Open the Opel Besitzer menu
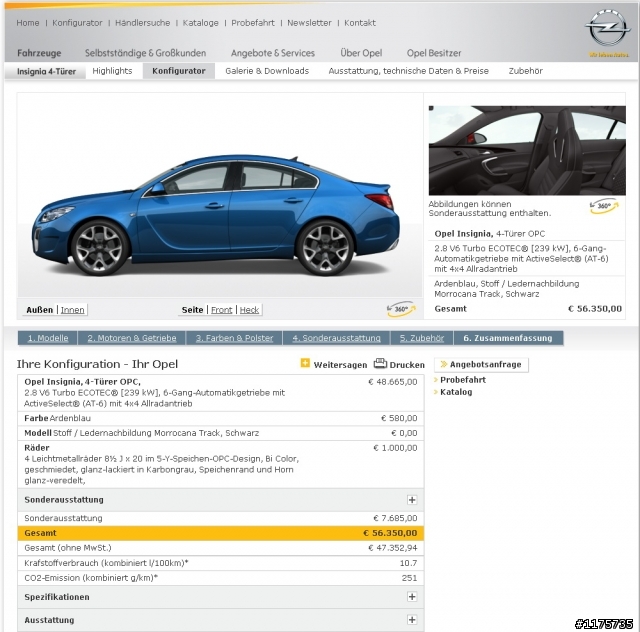 (x=434, y=53)
